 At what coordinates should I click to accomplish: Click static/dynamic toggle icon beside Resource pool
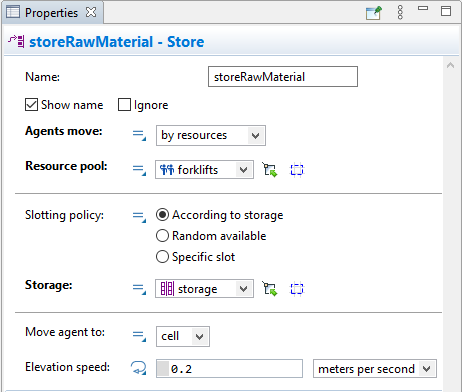point(139,170)
